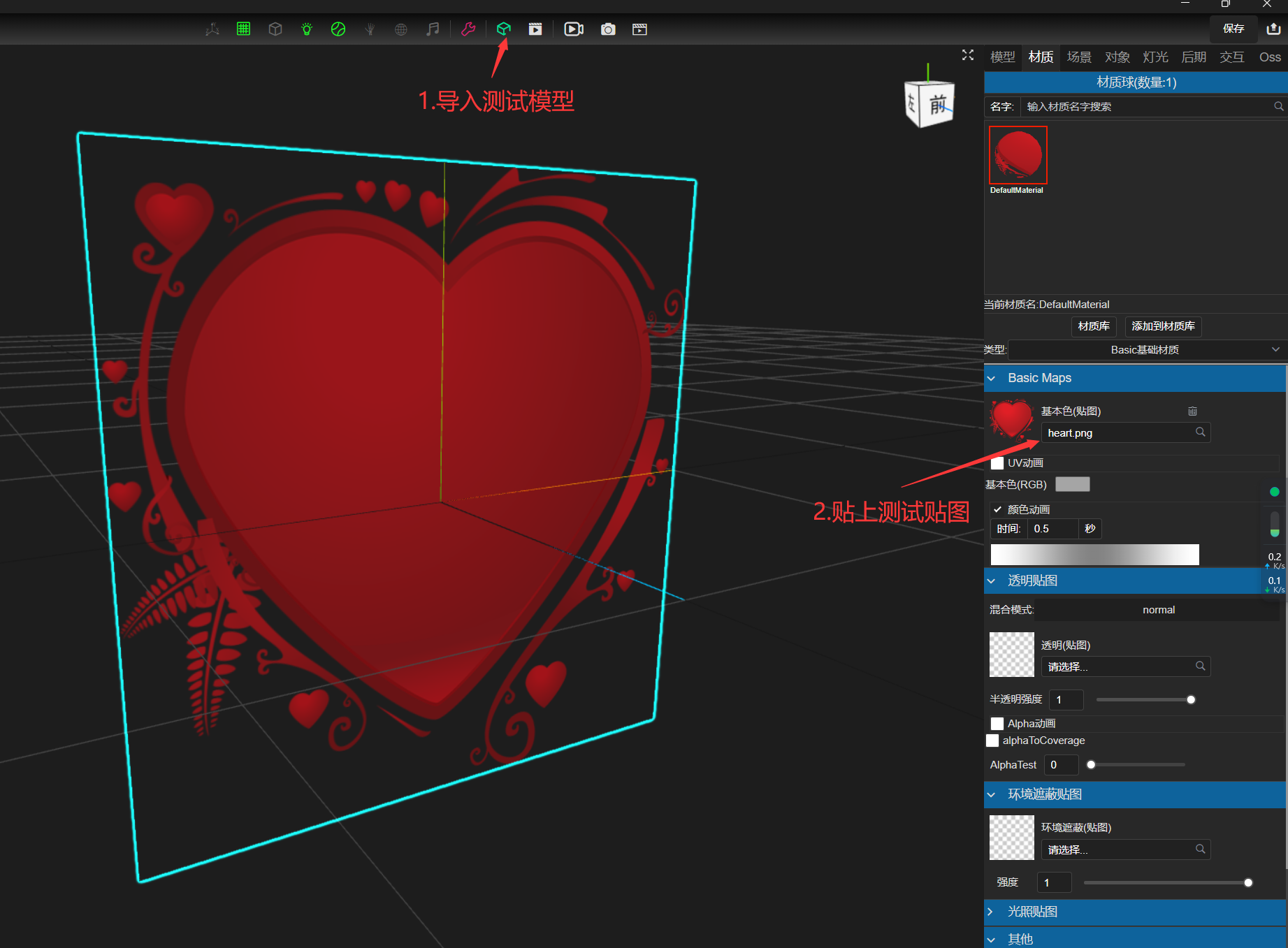Screen dimensions: 1288x948
Task: Open the heart.png texture selector
Action: [x=1125, y=432]
